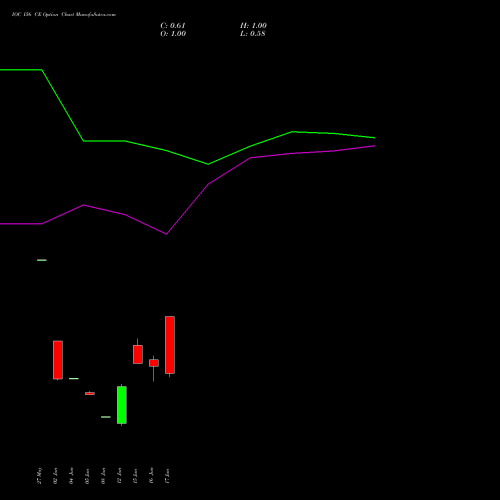Click the green candle for 12 Jun
Screen dimensions: 500x500
pyautogui.click(x=122, y=405)
